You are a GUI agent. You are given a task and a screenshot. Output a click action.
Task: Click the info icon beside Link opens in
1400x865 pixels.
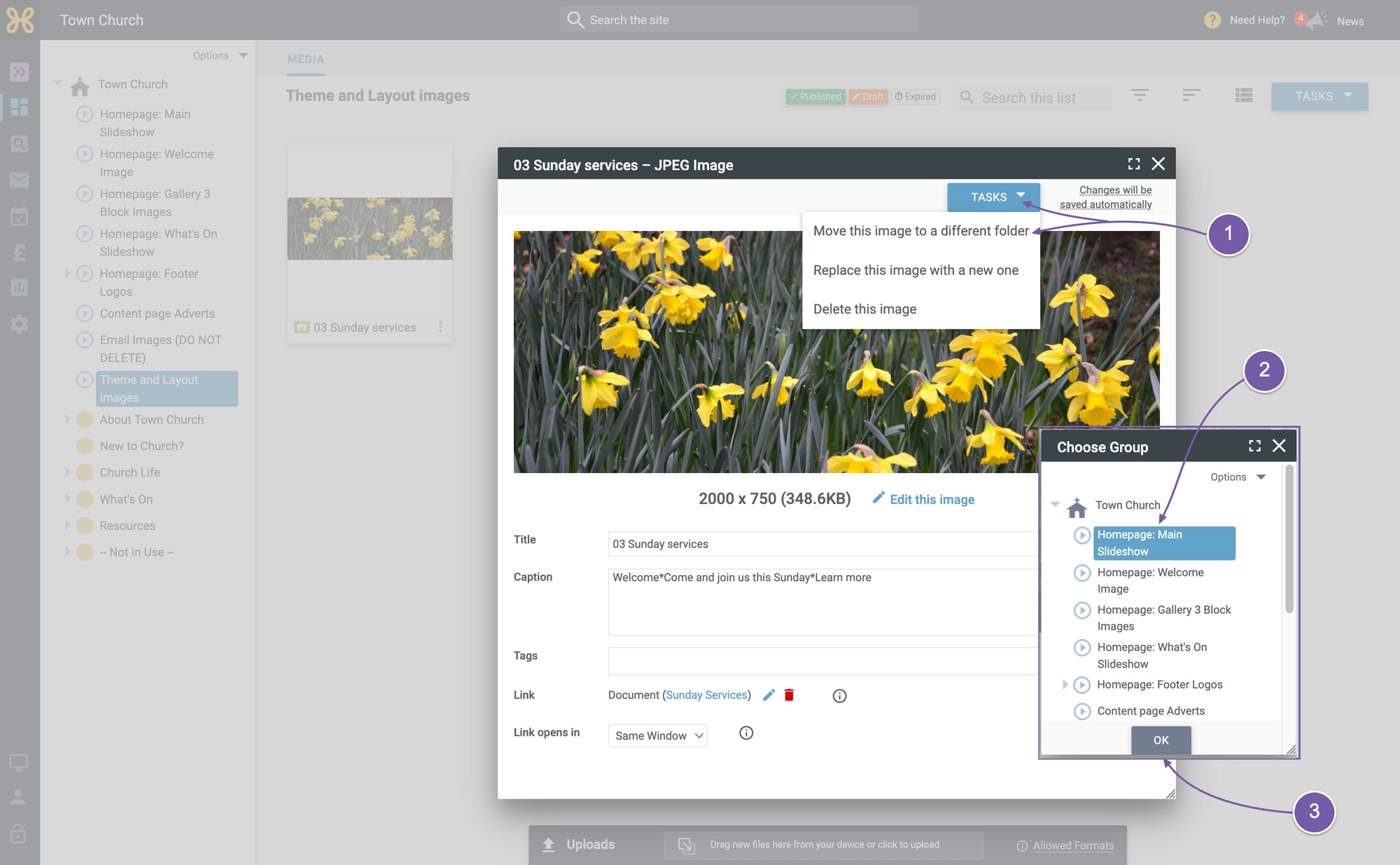point(746,733)
